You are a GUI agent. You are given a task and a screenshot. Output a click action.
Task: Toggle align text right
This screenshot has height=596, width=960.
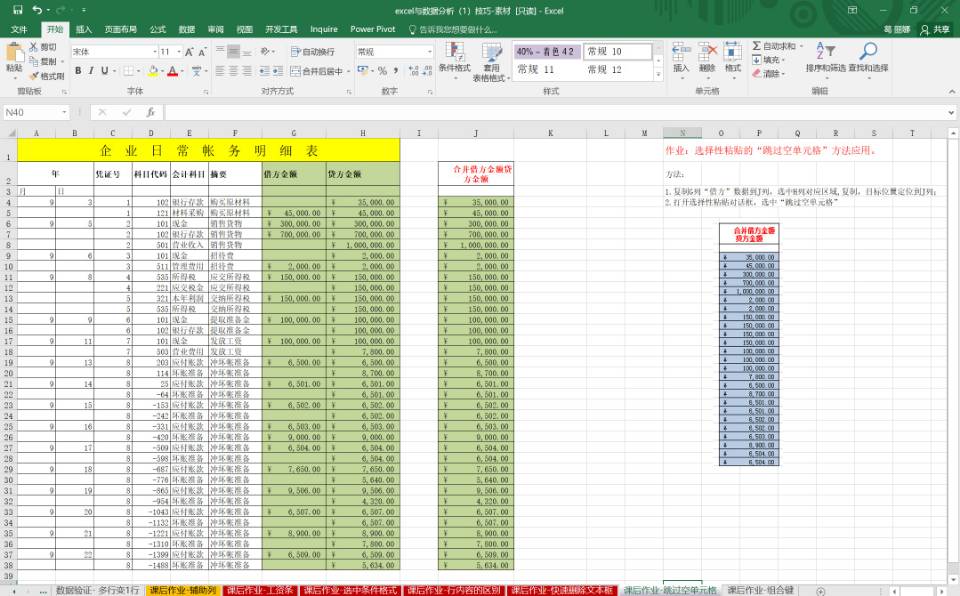click(x=247, y=71)
